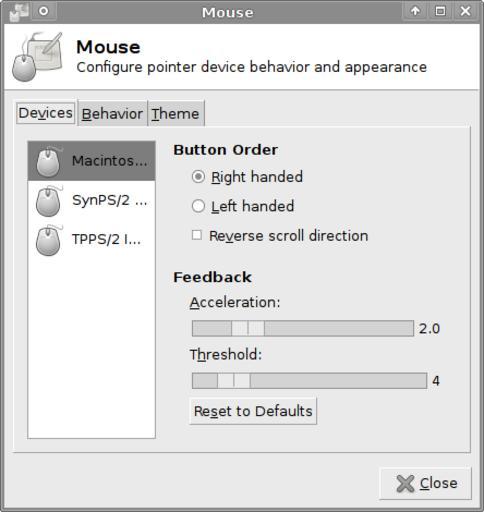Select the TPPS/2 device mouse icon

tap(49, 240)
